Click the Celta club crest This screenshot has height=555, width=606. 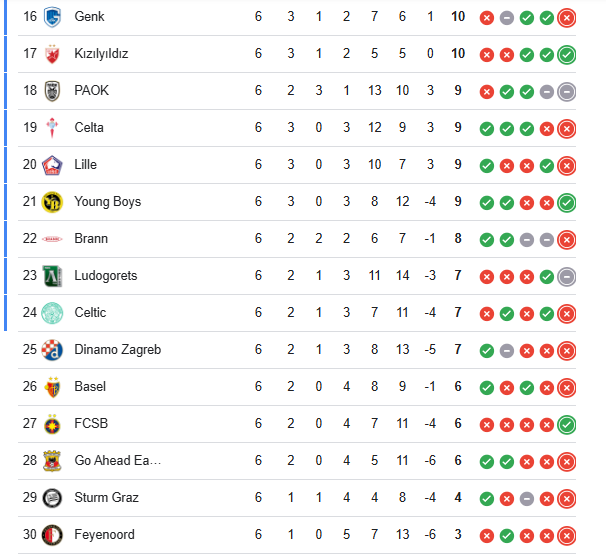pyautogui.click(x=53, y=128)
